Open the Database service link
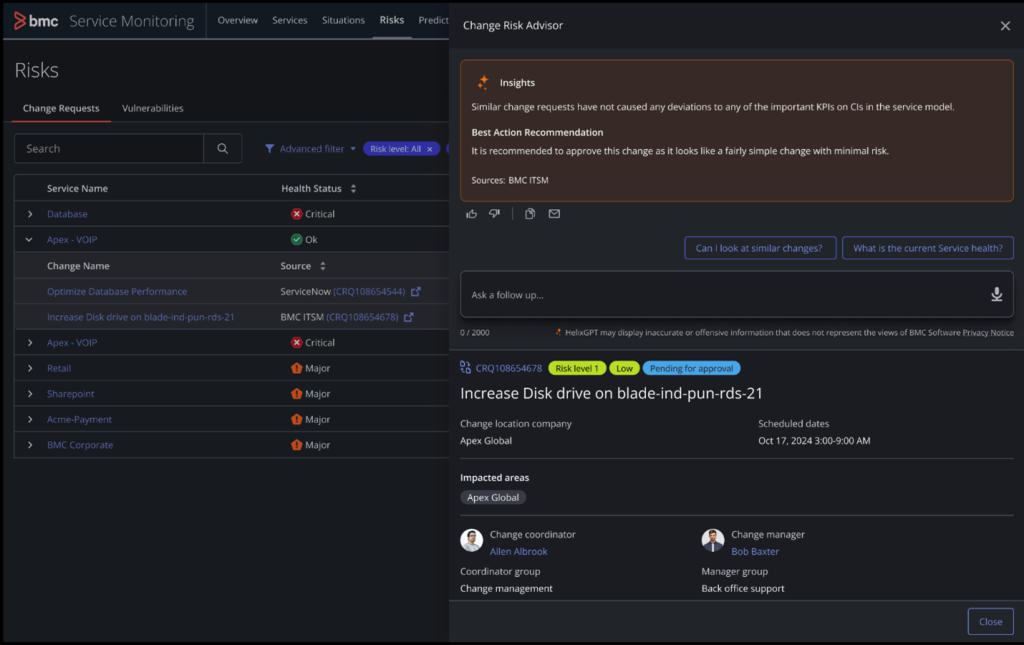Image resolution: width=1024 pixels, height=645 pixels. tap(67, 213)
